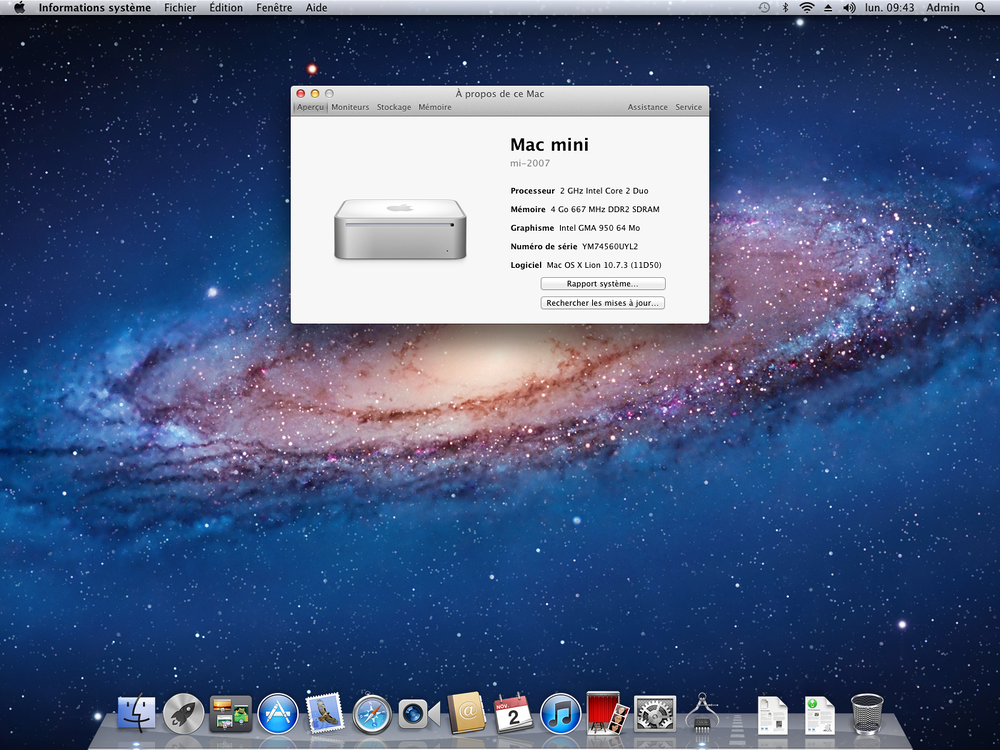Viewport: 1000px width, 750px height.
Task: Launch Launchpad rocket icon in dock
Action: [184, 714]
